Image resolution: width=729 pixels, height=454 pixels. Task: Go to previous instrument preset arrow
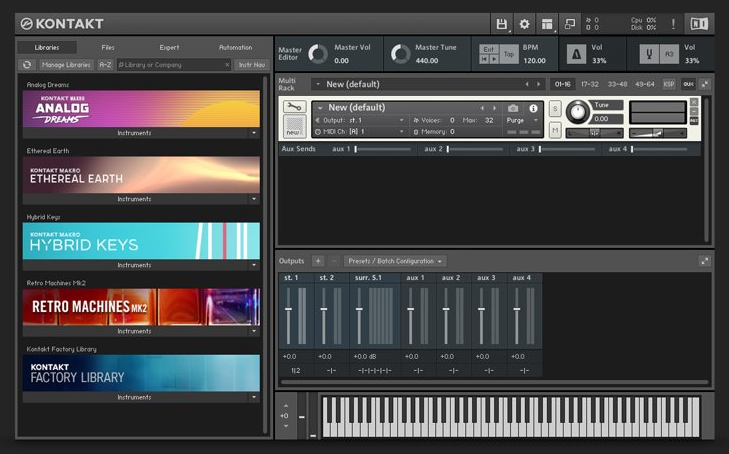[x=482, y=108]
